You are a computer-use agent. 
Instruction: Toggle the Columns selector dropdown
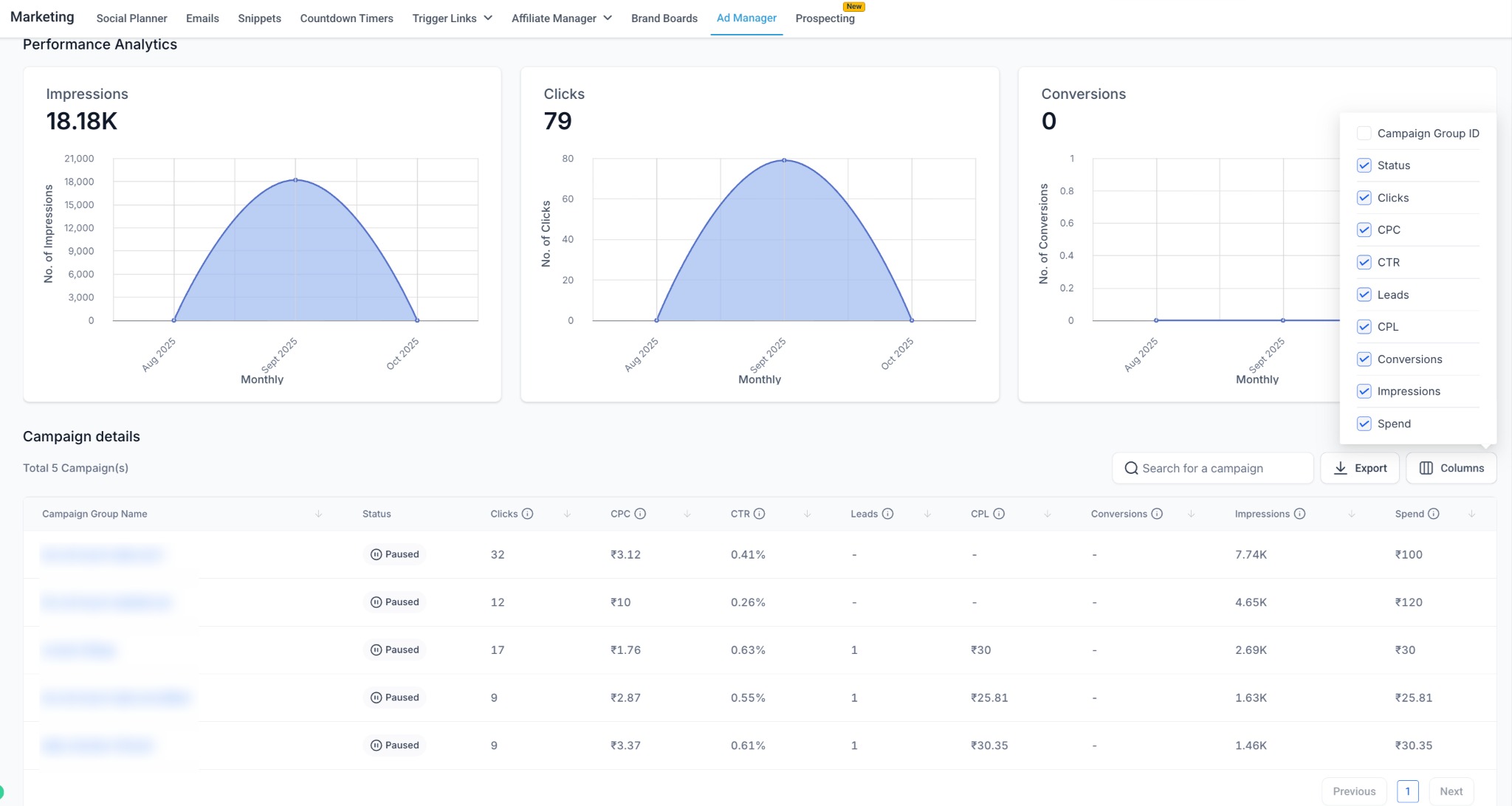pyautogui.click(x=1451, y=468)
